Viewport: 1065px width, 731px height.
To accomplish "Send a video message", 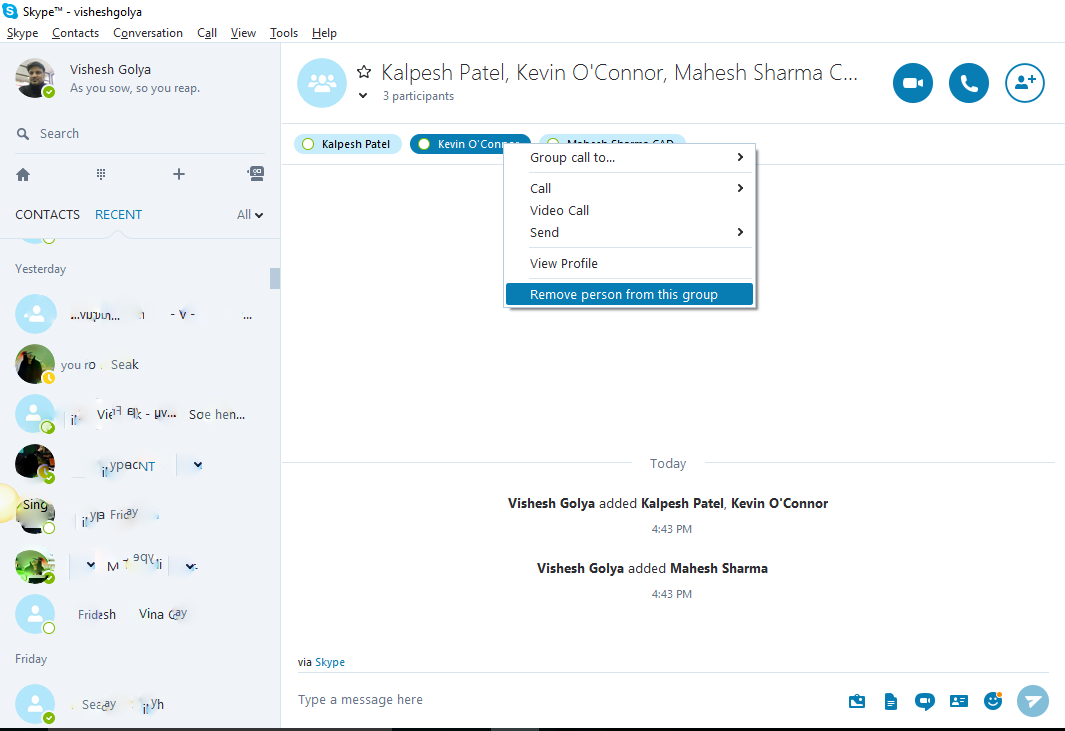I will click(924, 701).
